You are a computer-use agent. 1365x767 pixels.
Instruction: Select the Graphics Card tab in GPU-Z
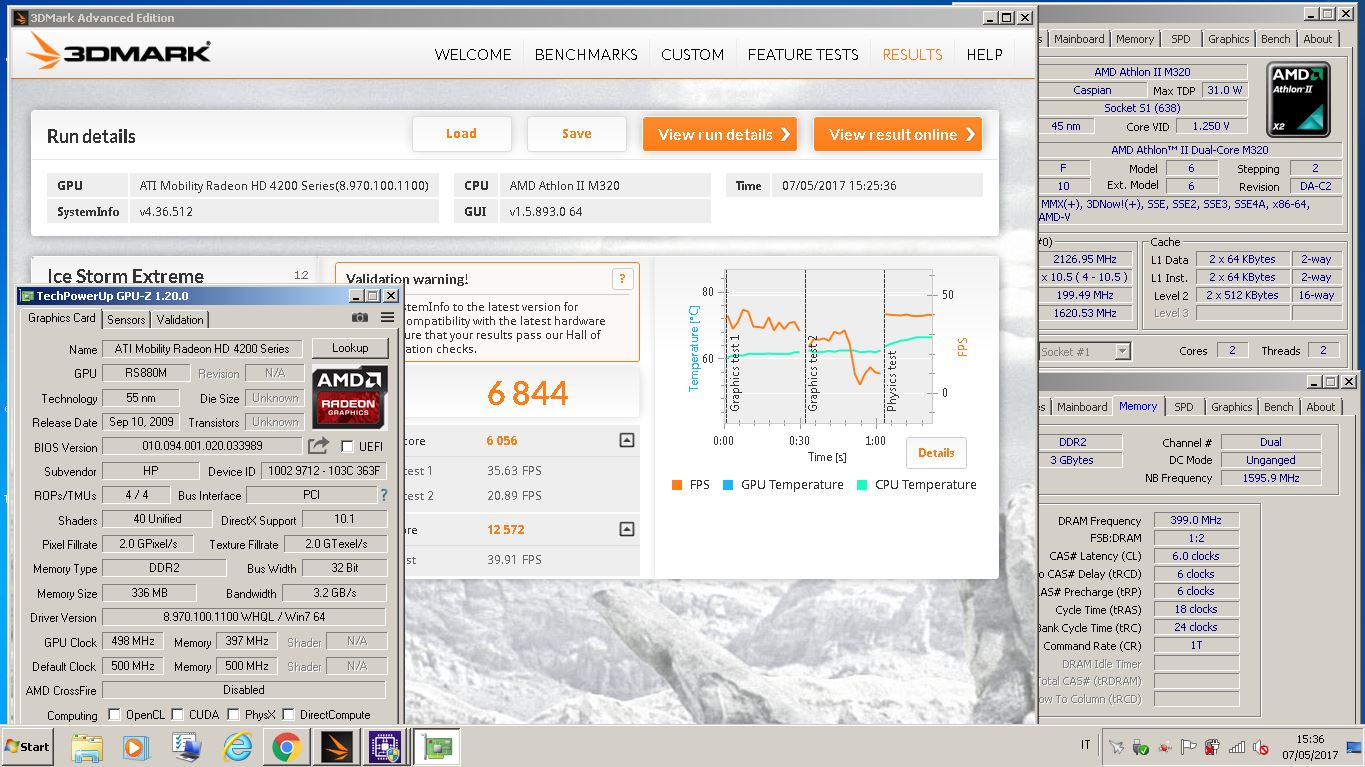tap(62, 318)
